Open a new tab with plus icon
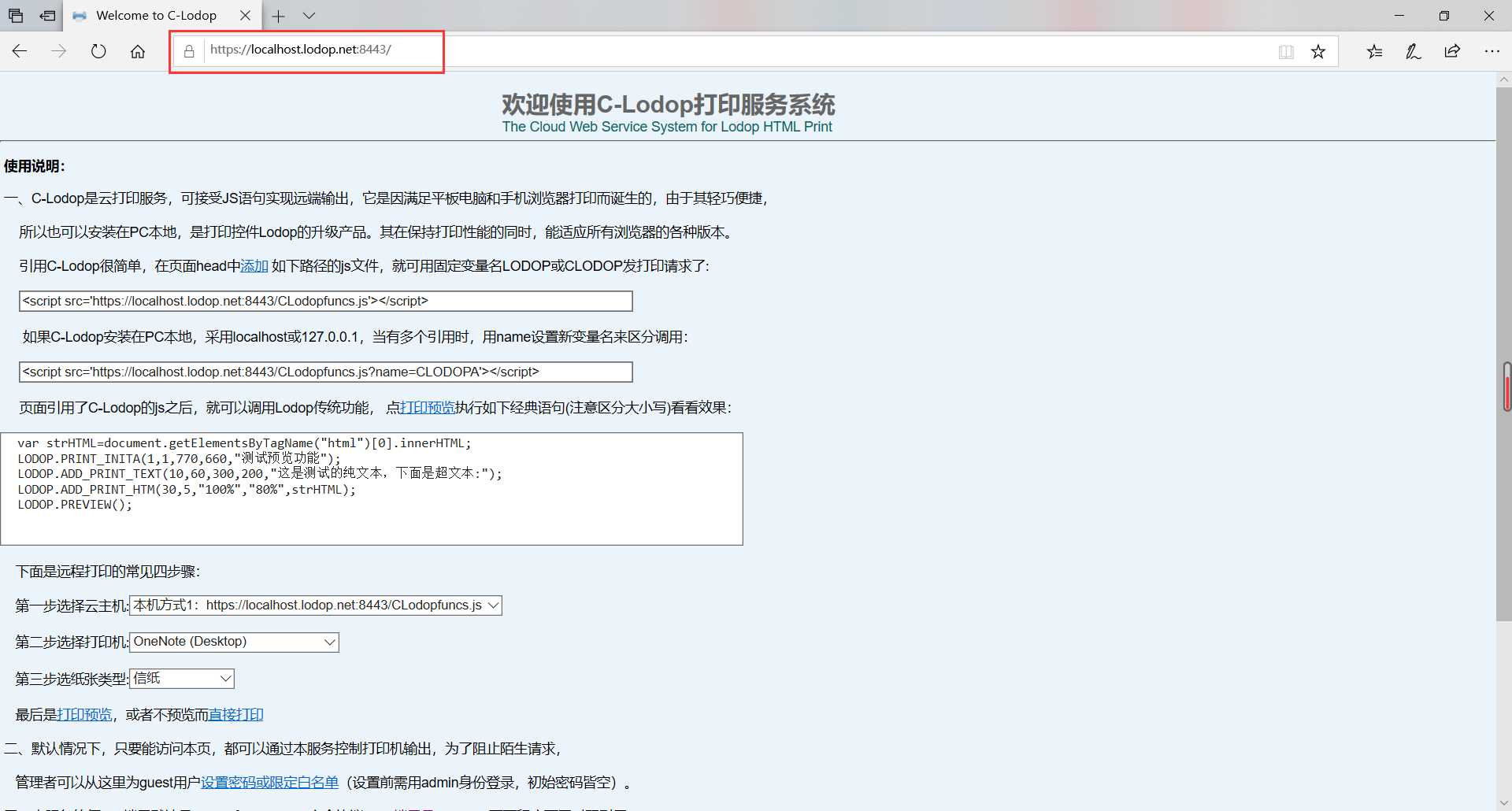1512x811 pixels. point(278,16)
